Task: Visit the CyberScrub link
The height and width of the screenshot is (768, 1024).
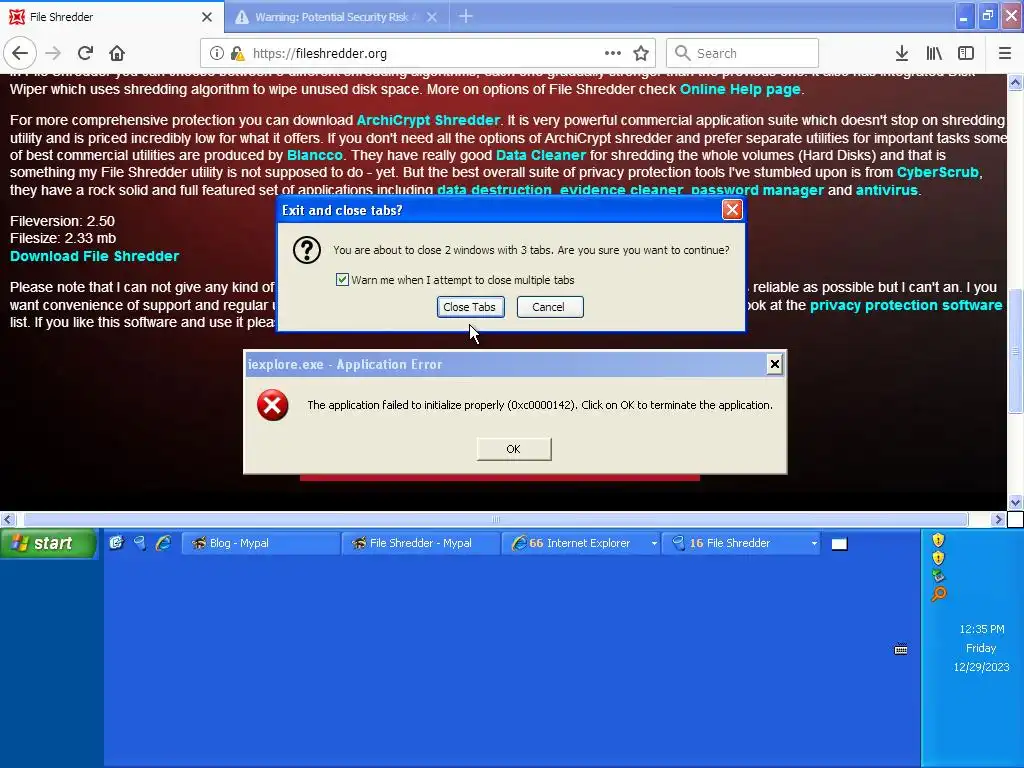Action: [x=938, y=172]
